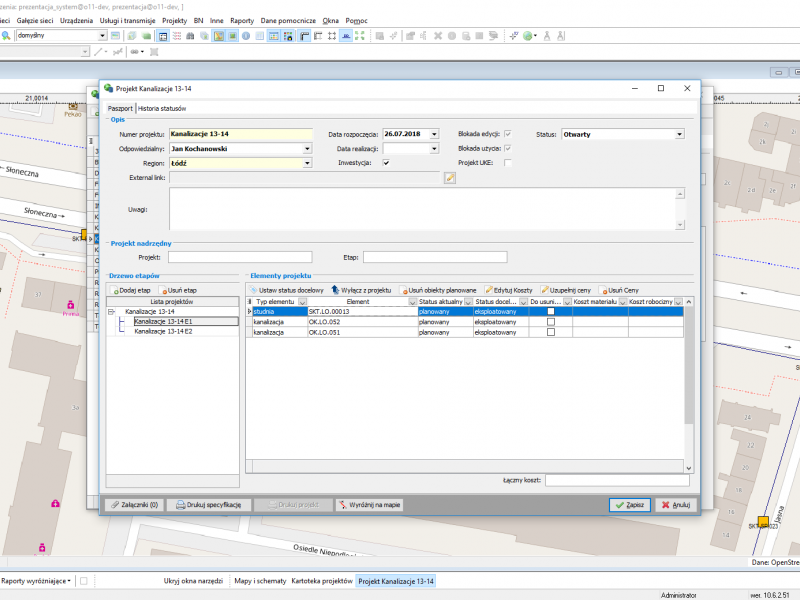Check Do usunięcia for OK.LO.052 row

[x=551, y=322]
